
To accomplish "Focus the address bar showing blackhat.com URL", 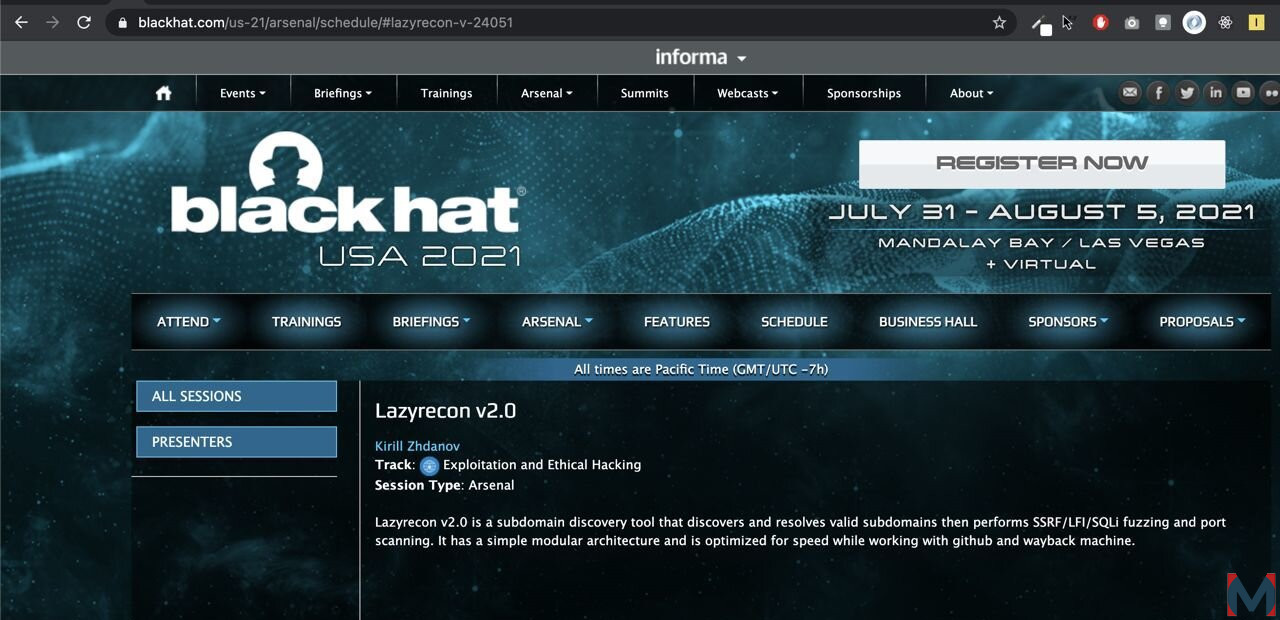I will 560,22.
